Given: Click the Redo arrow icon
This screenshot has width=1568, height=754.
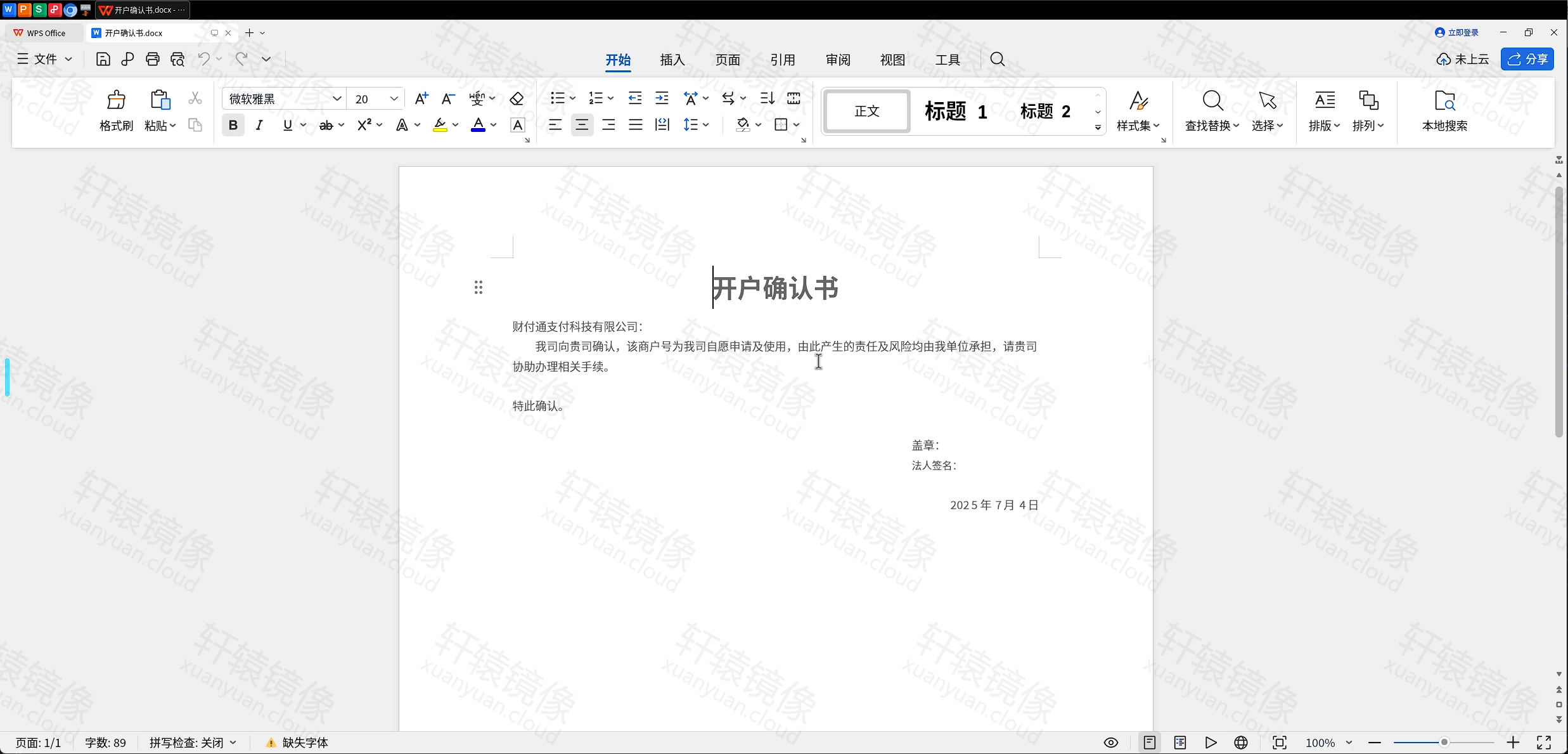Looking at the screenshot, I should (241, 59).
